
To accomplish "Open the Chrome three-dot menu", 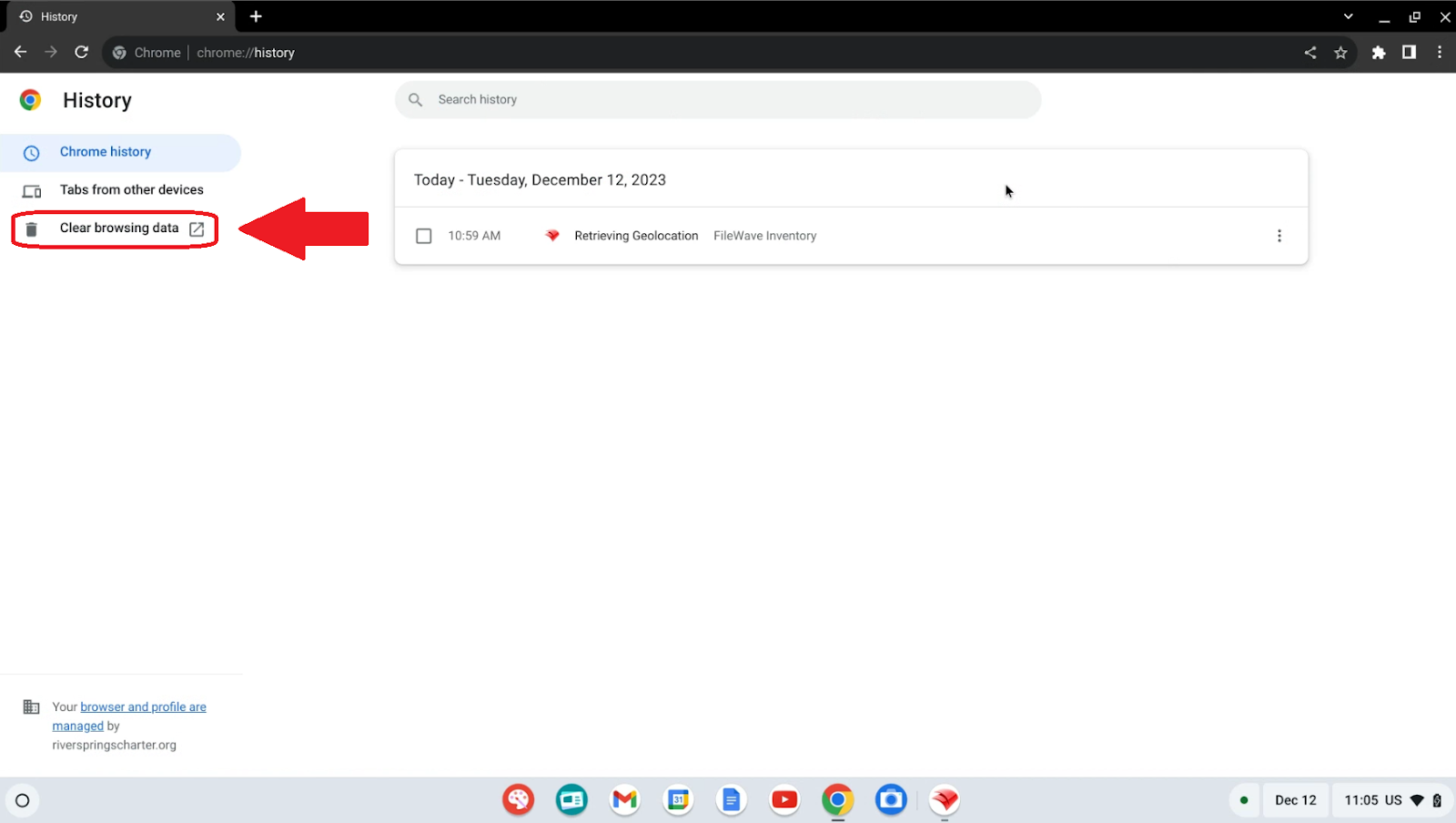I will coord(1439,53).
